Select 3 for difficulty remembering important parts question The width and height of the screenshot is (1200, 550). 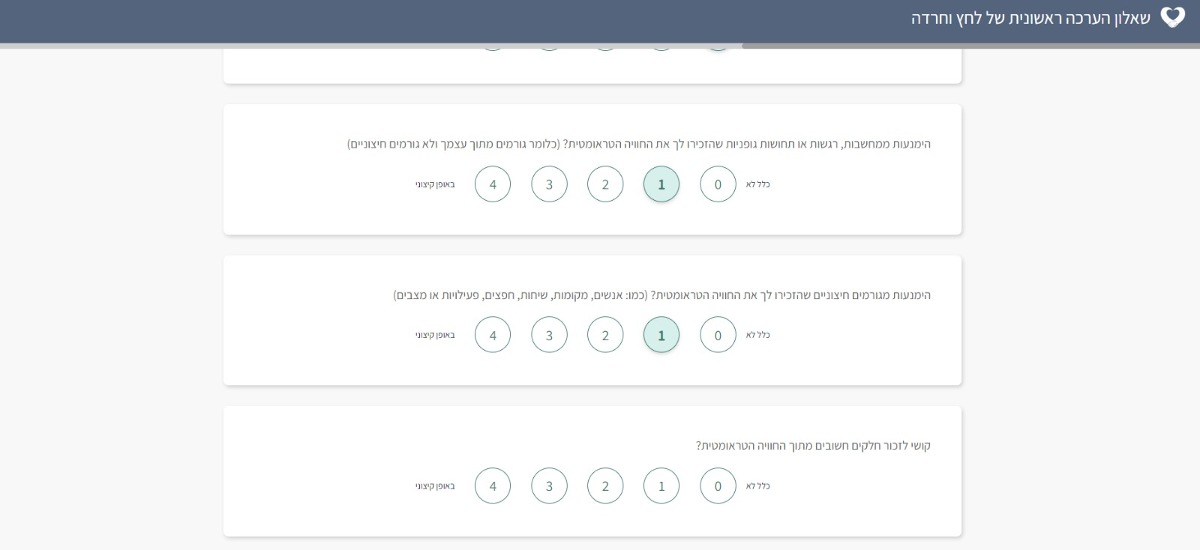click(x=549, y=486)
